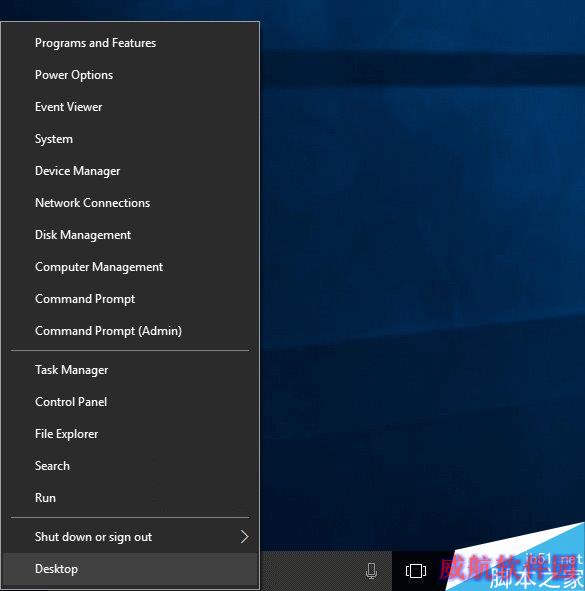Screen dimensions: 585x591
Task: Open Programs and Features
Action: (x=130, y=43)
